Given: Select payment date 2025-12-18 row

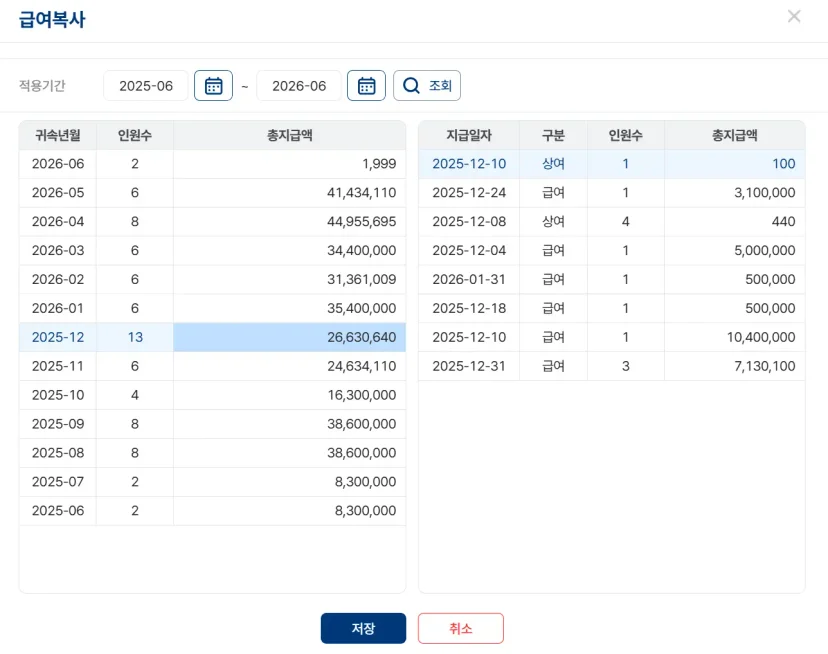Looking at the screenshot, I should pyautogui.click(x=611, y=308).
